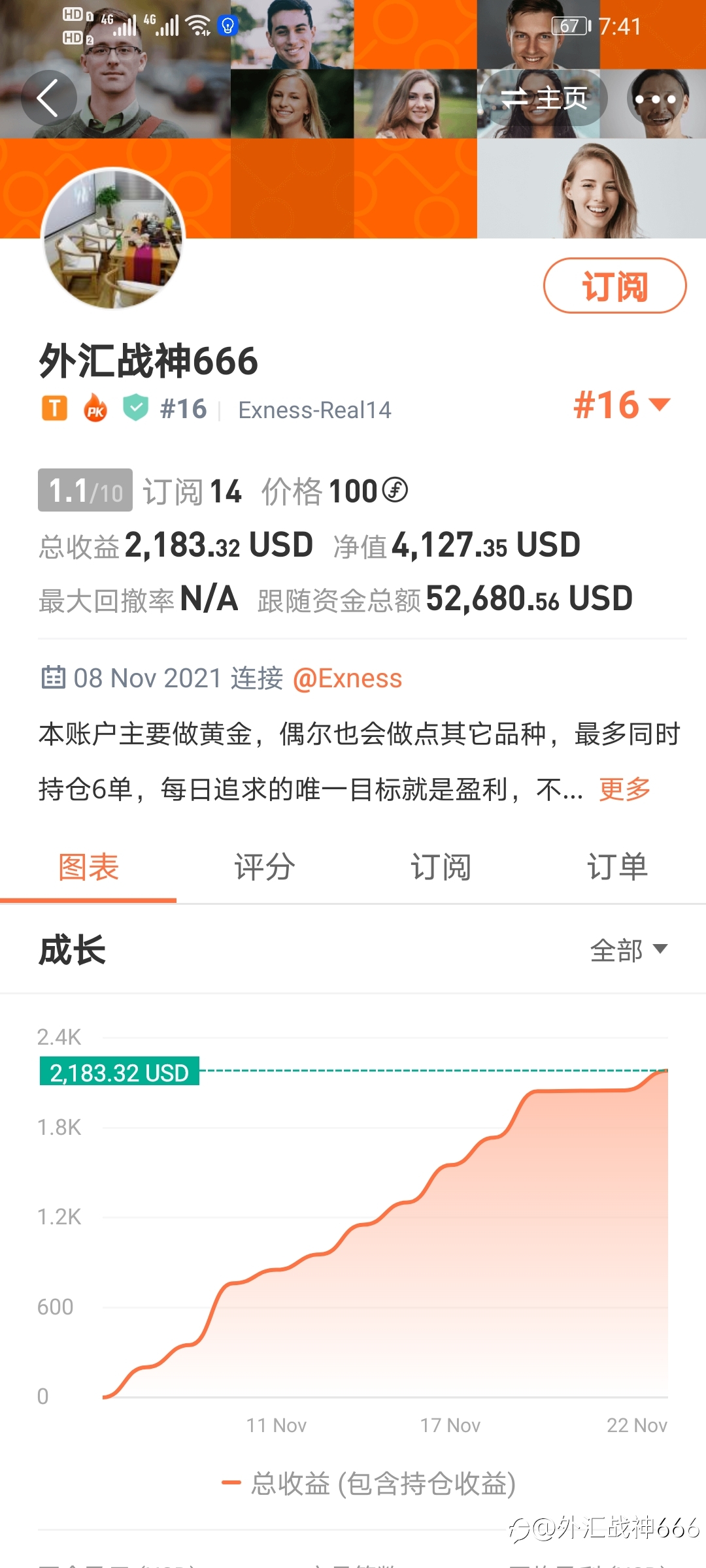Tap the PK flame badge icon
Image resolution: width=706 pixels, height=1568 pixels.
point(95,409)
